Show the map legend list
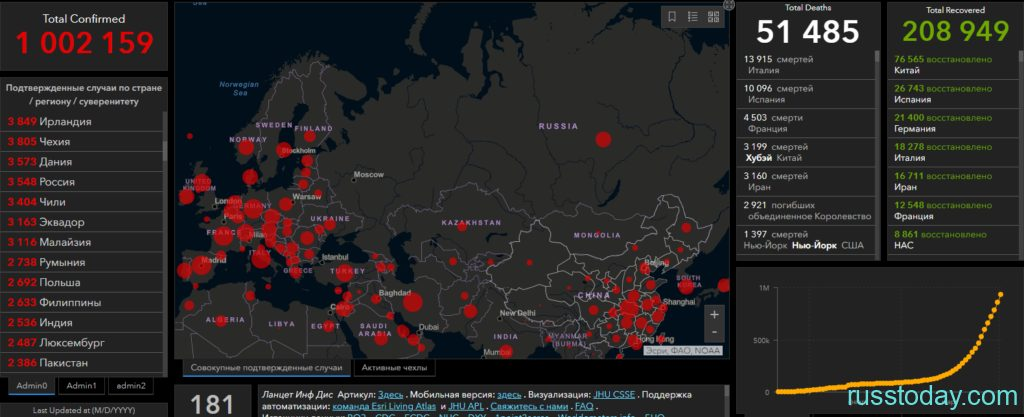1024x417 pixels. click(693, 18)
